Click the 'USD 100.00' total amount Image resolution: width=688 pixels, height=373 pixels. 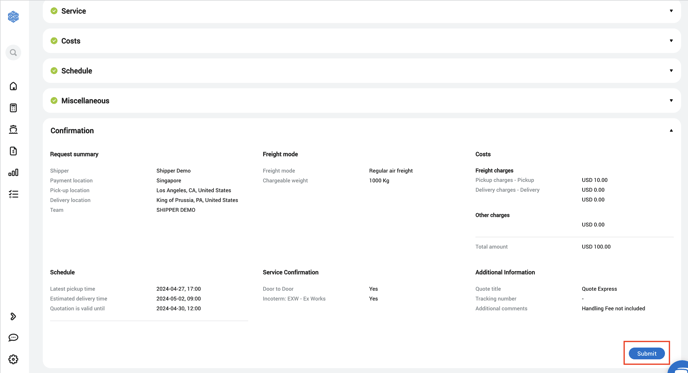(596, 247)
